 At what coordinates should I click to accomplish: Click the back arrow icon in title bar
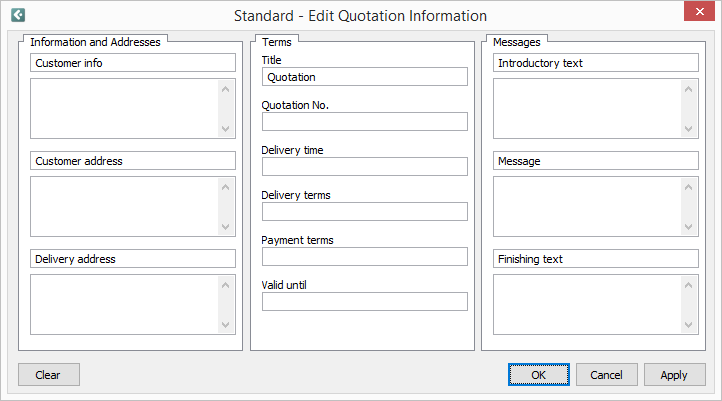point(18,15)
